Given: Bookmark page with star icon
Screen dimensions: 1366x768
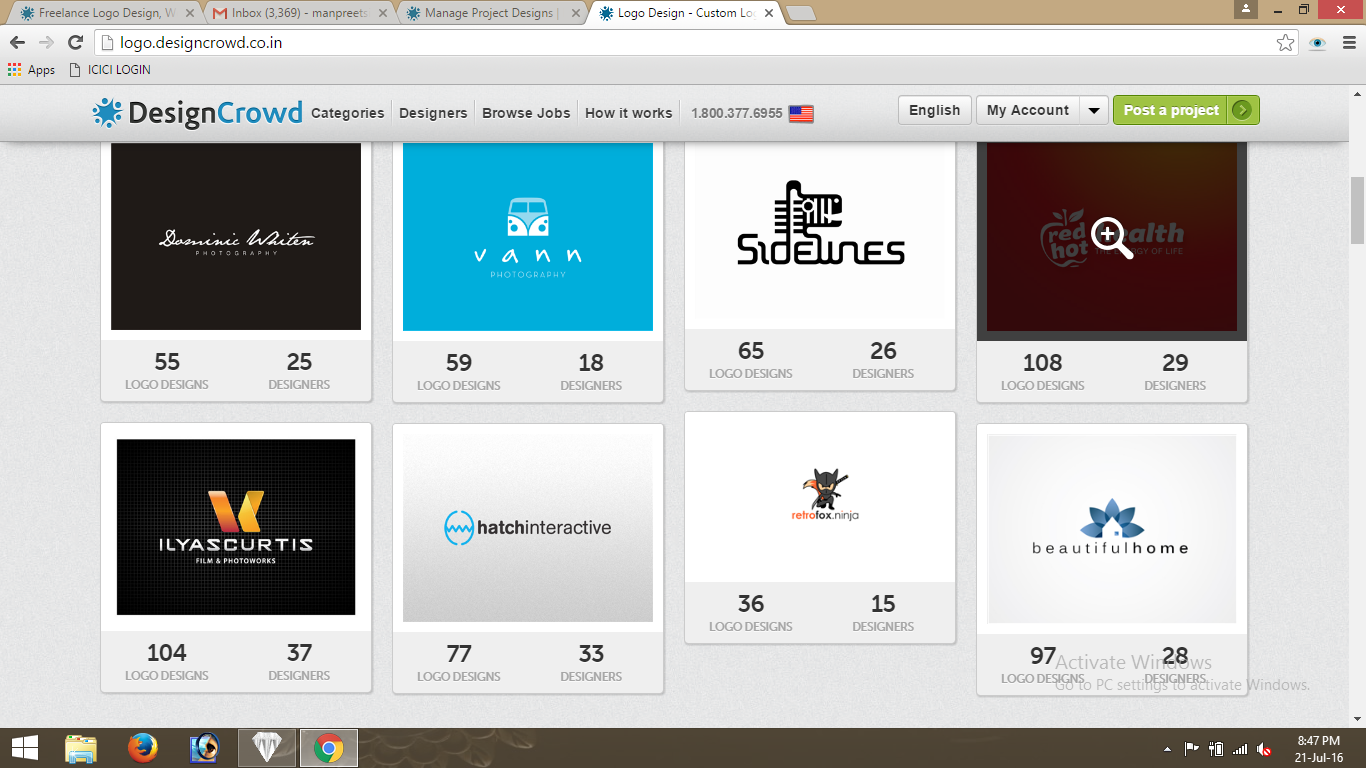Looking at the screenshot, I should click(x=1285, y=43).
